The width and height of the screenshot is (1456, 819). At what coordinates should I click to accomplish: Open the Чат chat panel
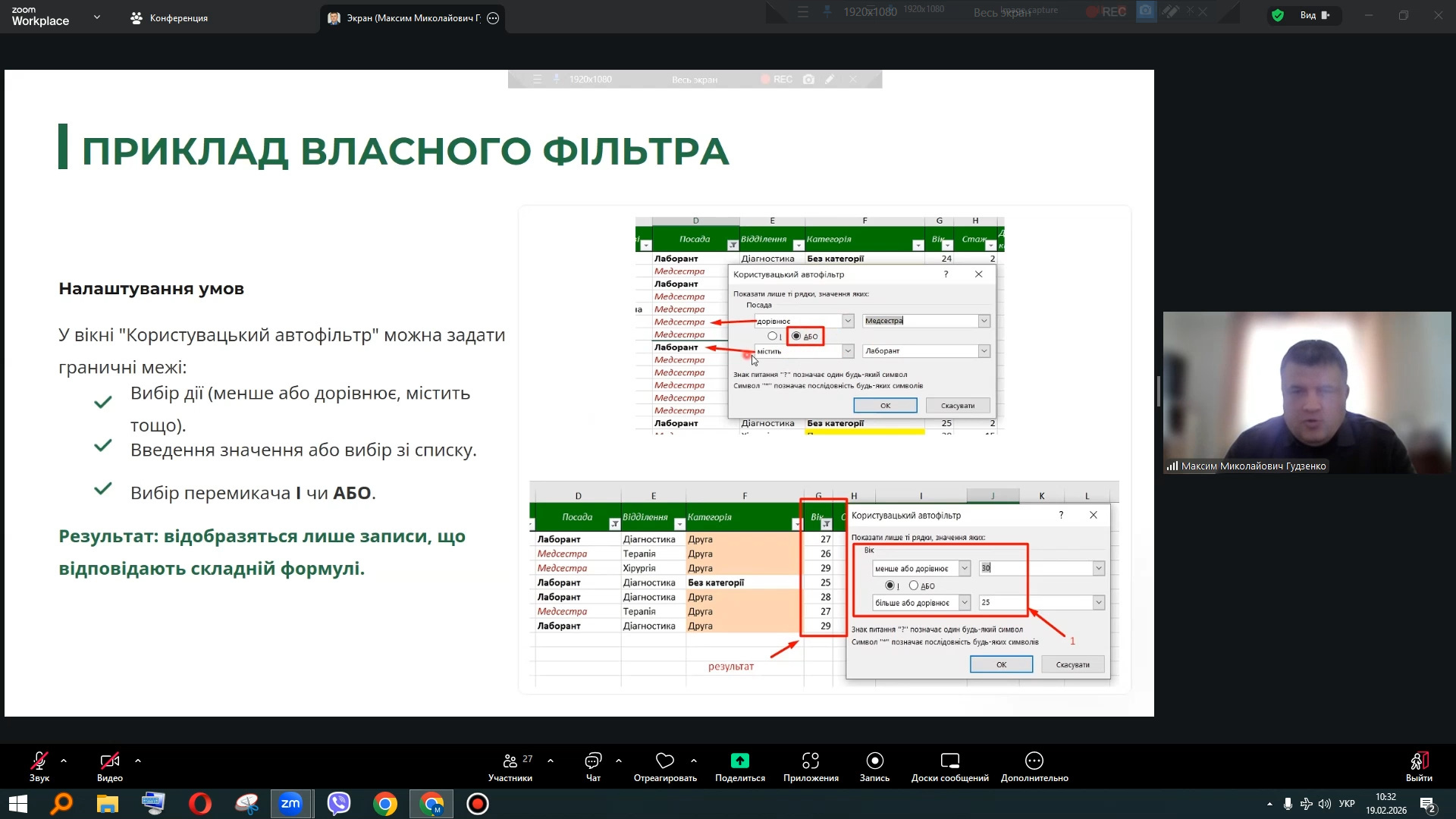(x=593, y=761)
